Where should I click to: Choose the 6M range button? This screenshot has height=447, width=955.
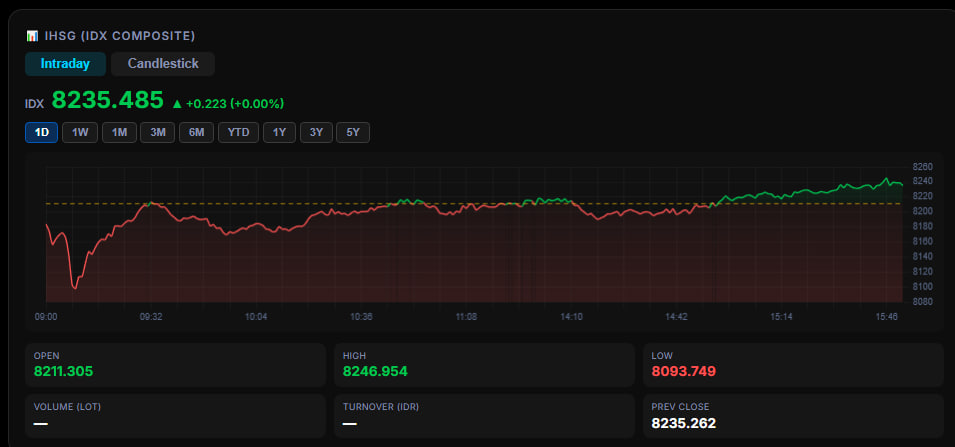point(196,132)
